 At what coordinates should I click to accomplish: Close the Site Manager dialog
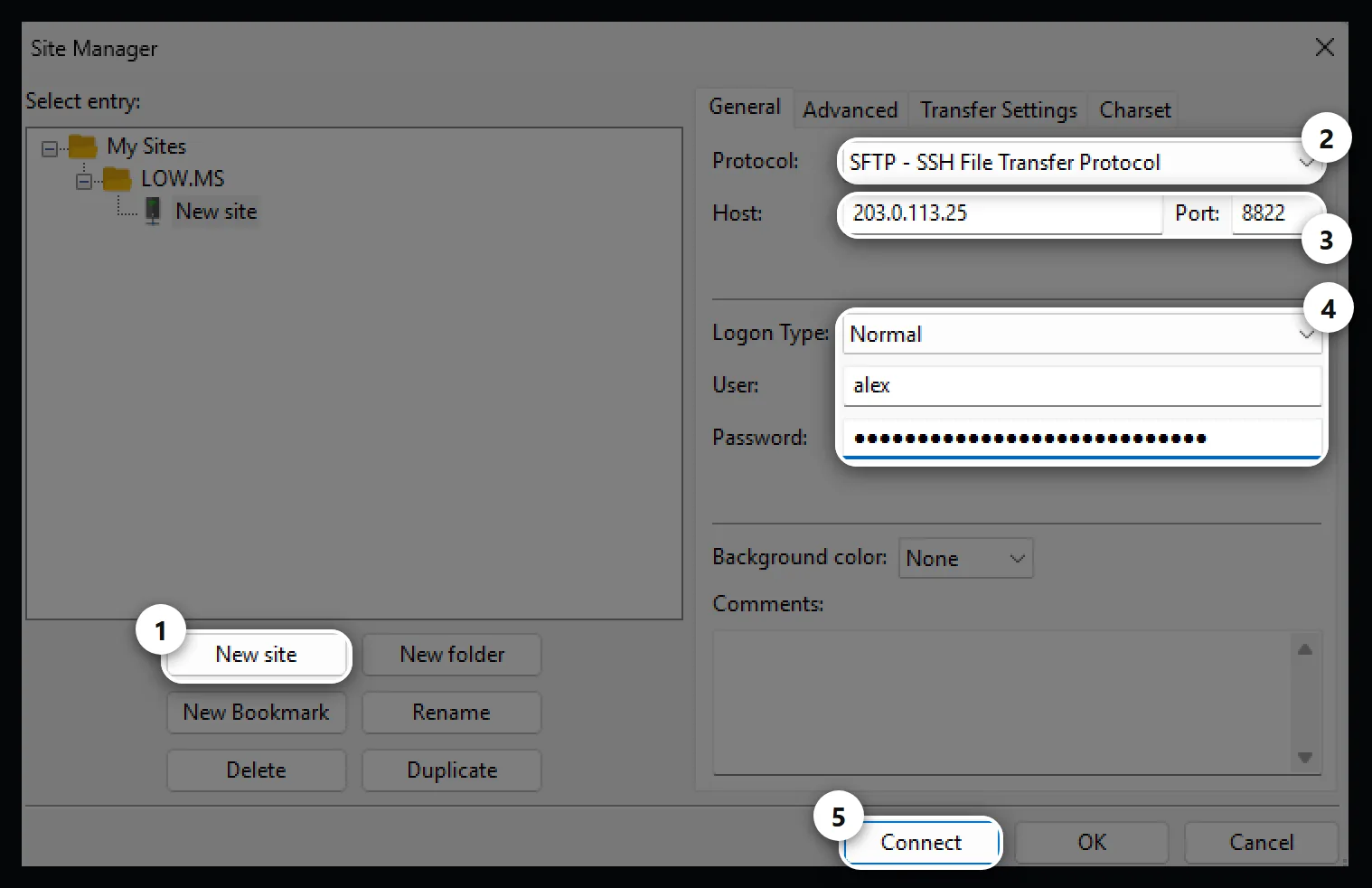[1325, 48]
